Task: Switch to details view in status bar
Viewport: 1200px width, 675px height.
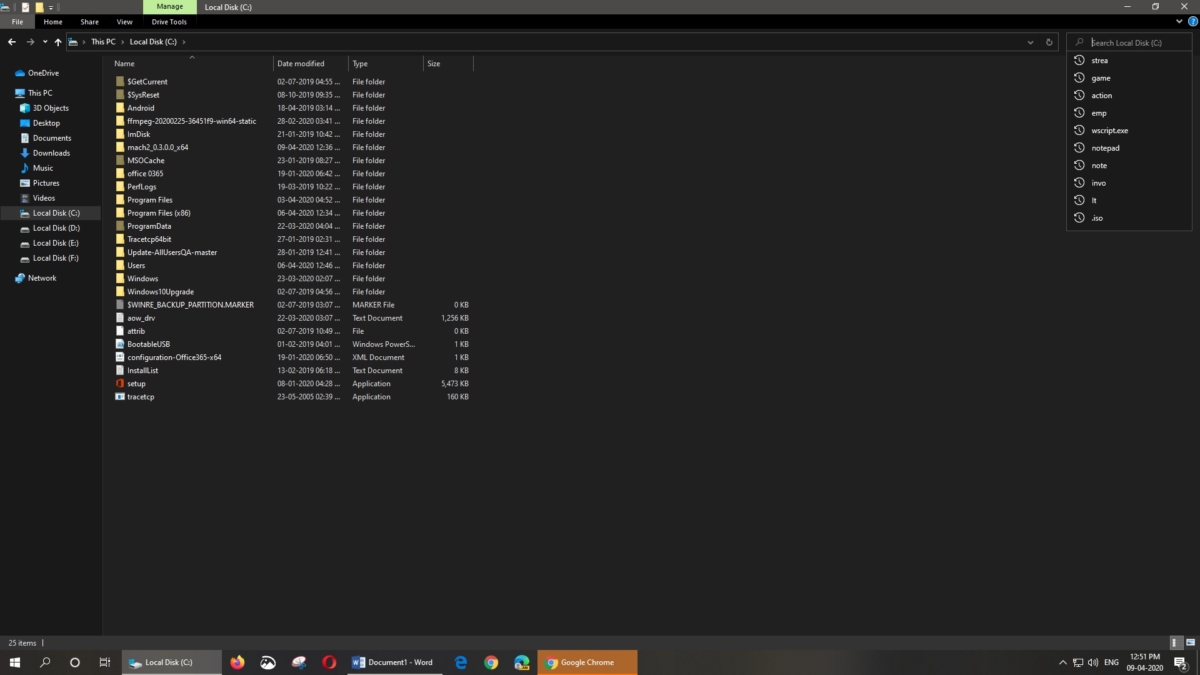Action: pos(1176,642)
